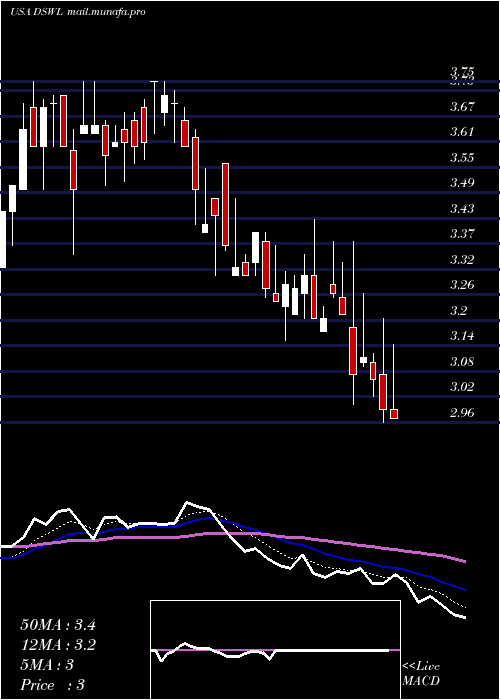Viewport: 500px width, 700px height.
Task: Select the 3.32 price axis label
Action: (x=462, y=259)
